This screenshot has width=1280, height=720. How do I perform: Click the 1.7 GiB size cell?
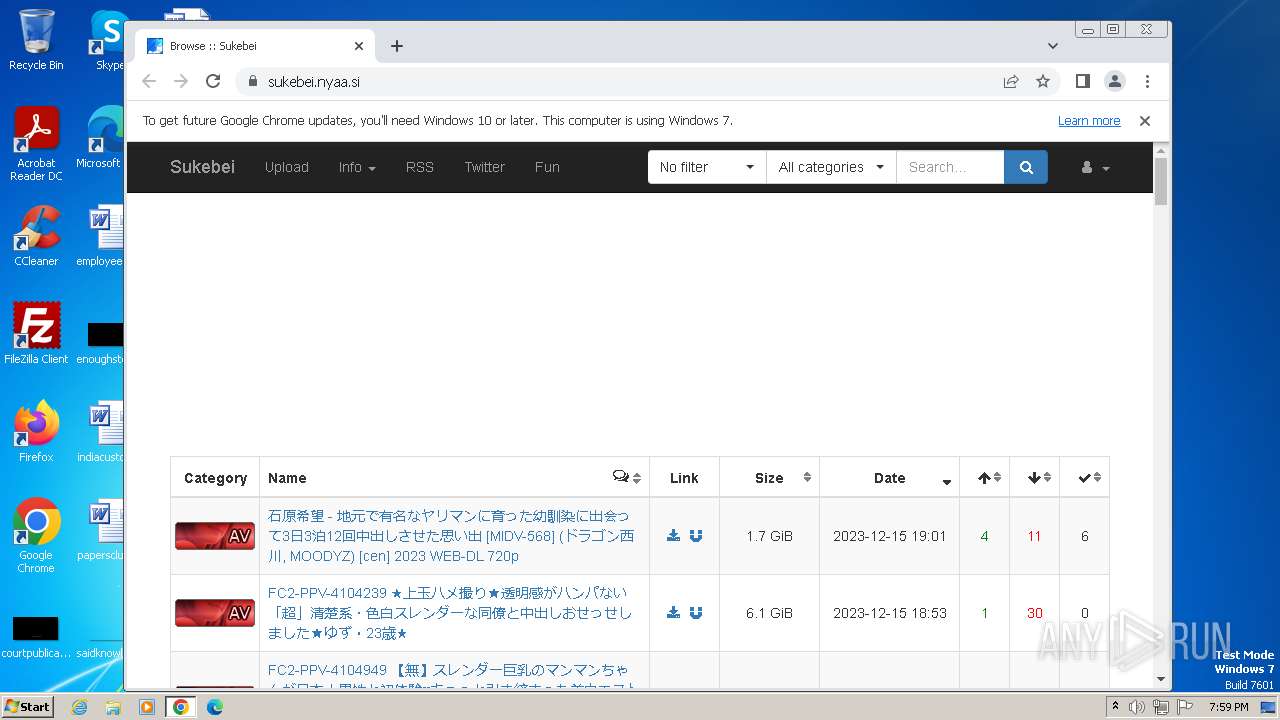[769, 536]
